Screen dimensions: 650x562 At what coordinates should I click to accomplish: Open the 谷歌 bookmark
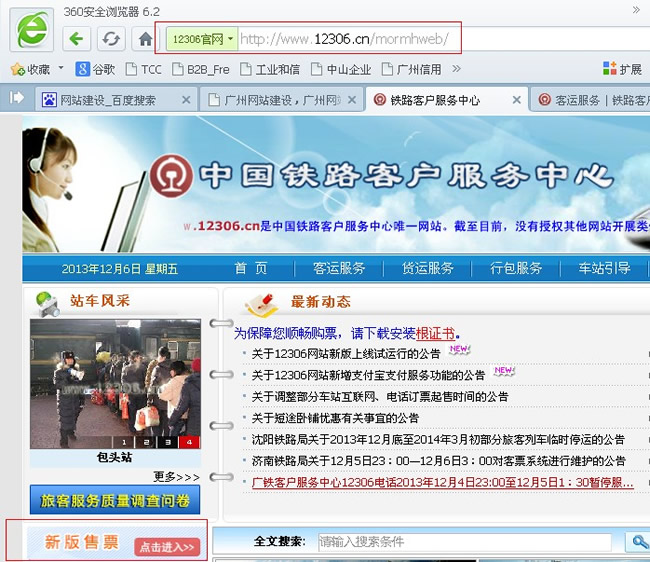tap(95, 69)
